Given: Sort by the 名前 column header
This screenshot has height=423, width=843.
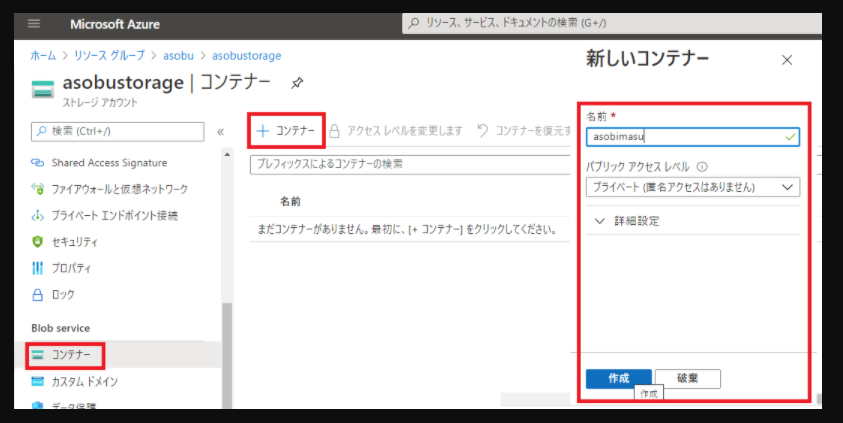Looking at the screenshot, I should click(x=290, y=202).
